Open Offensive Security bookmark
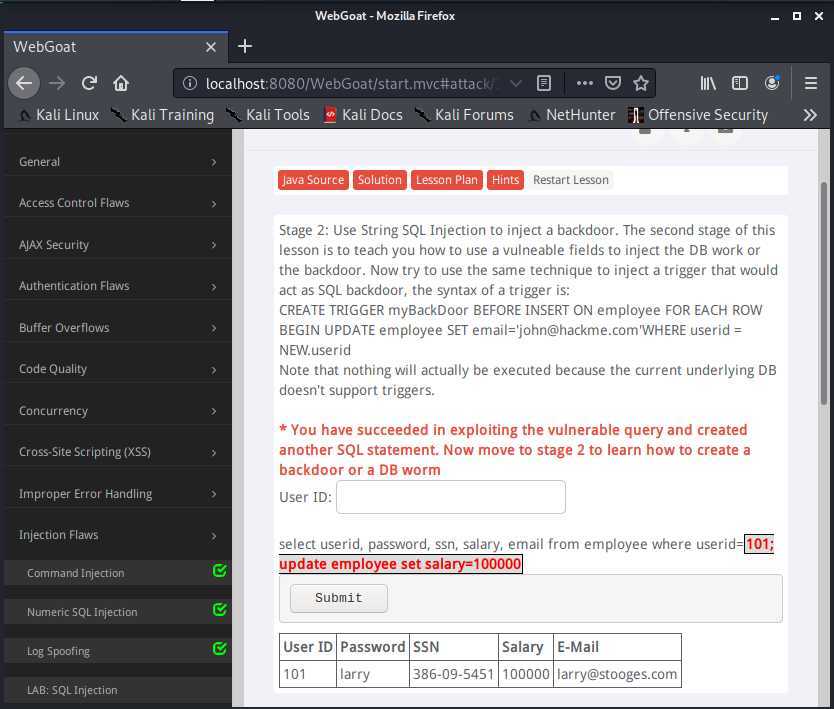The width and height of the screenshot is (834, 709). [698, 115]
